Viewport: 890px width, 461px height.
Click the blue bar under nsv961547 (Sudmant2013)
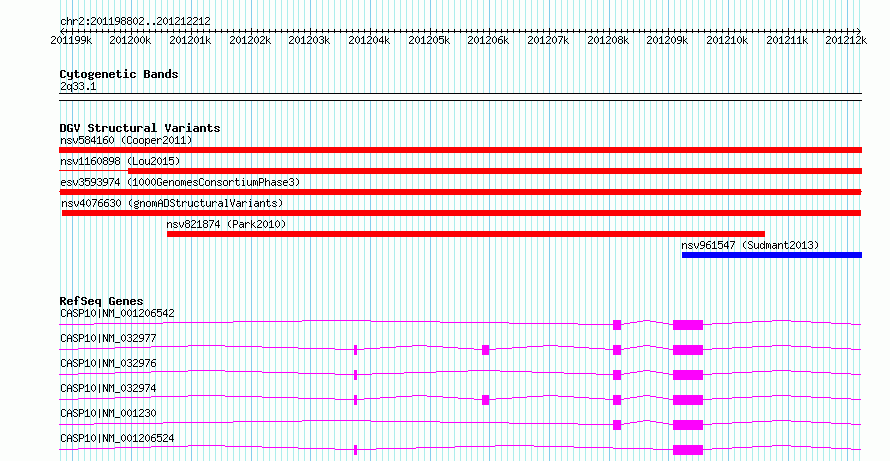point(772,255)
